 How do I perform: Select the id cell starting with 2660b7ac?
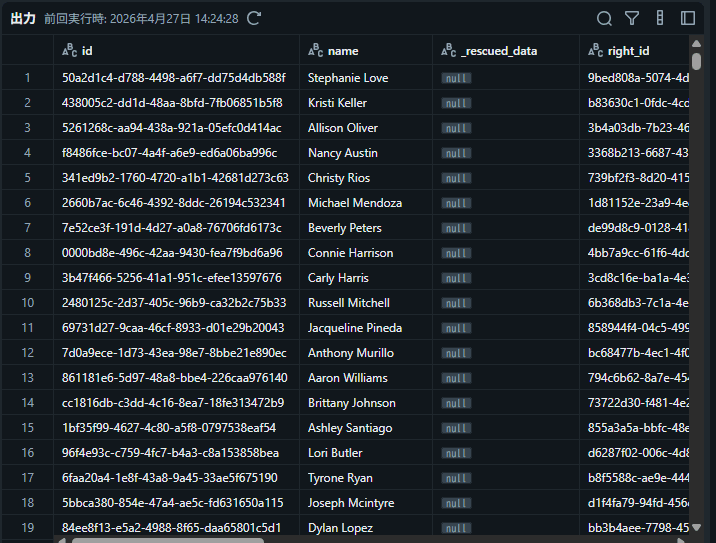[176, 203]
